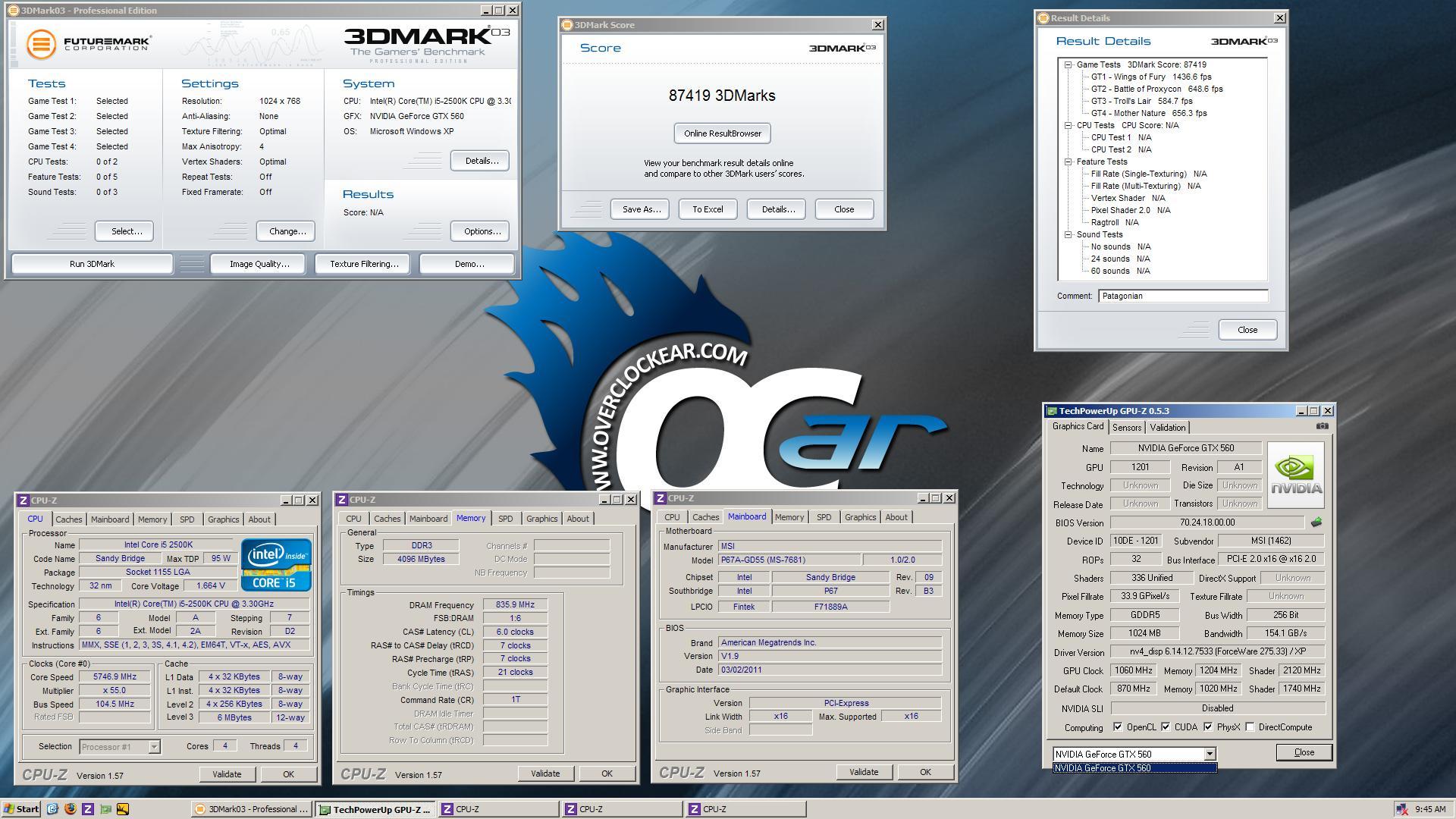The width and height of the screenshot is (1456, 819).
Task: Click OK in CPU-Z mainboard window
Action: pyautogui.click(x=925, y=772)
